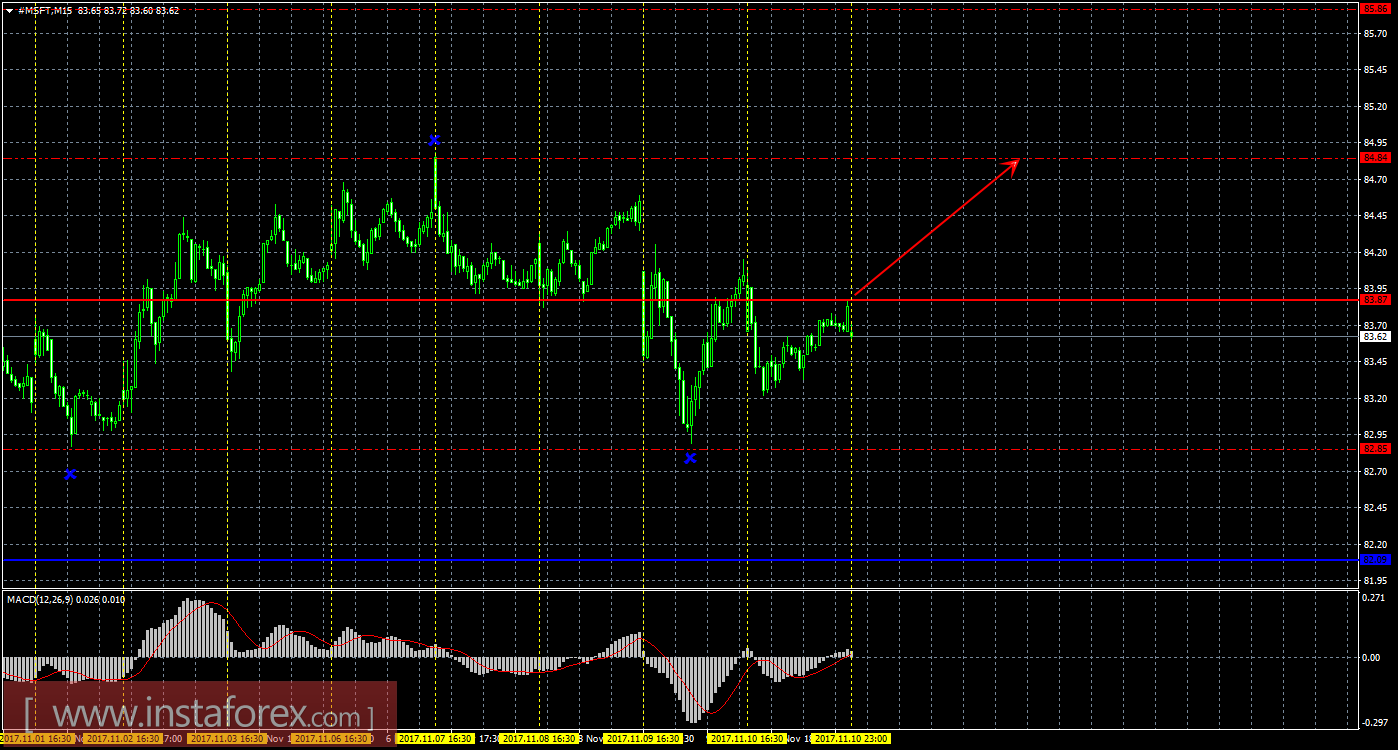The image size is (1398, 750).
Task: Click the red 84.84 price level label
Action: point(1376,158)
